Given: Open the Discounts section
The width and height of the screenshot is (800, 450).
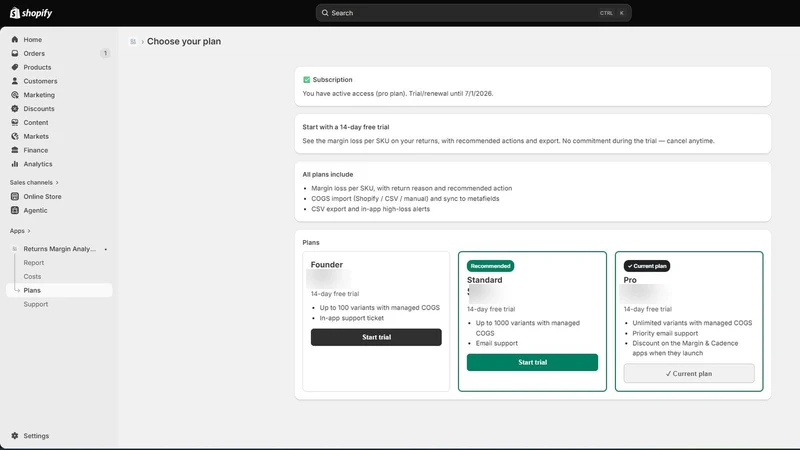Looking at the screenshot, I should click(39, 108).
